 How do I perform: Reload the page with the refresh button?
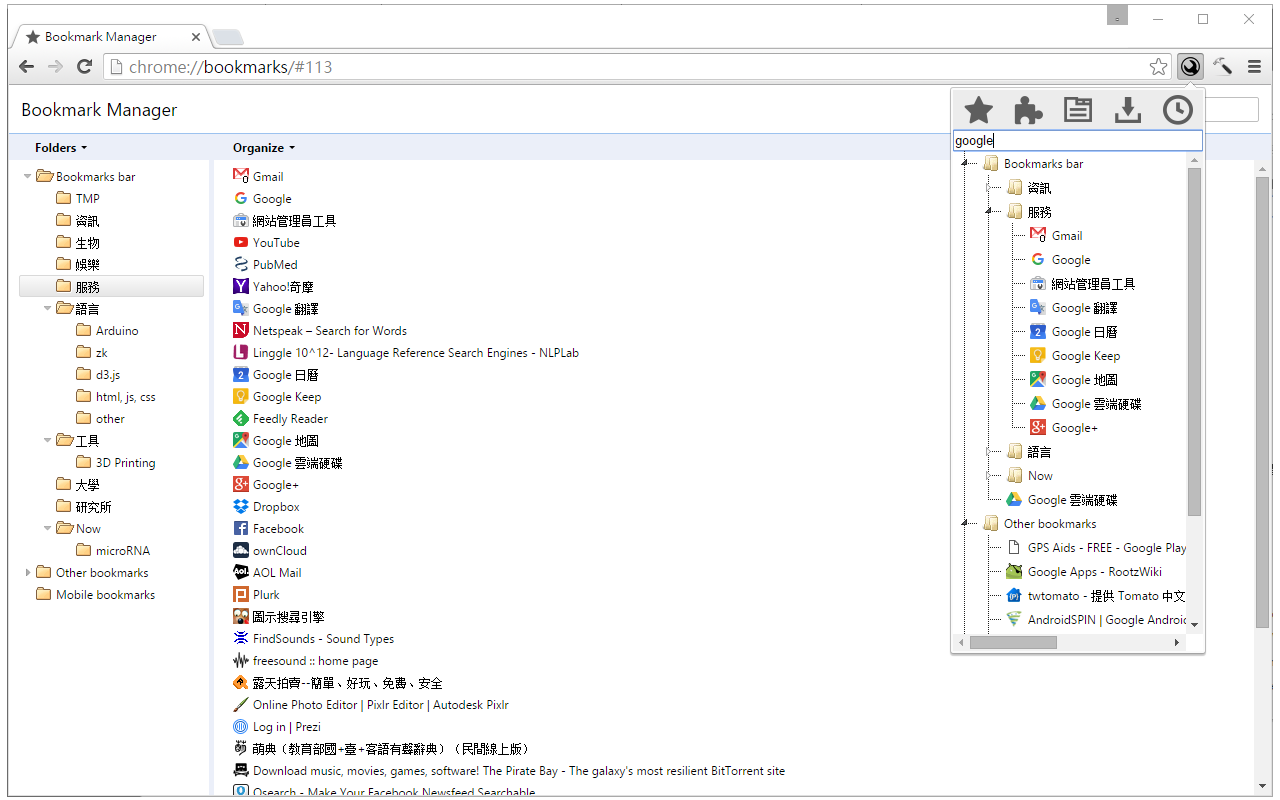[x=85, y=67]
